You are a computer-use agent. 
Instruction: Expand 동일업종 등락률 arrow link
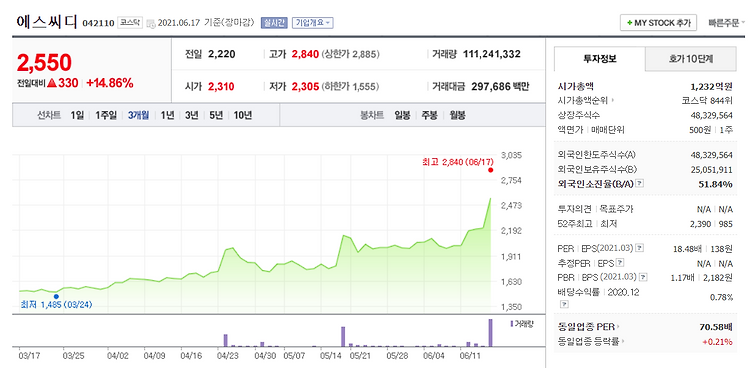click(x=591, y=341)
